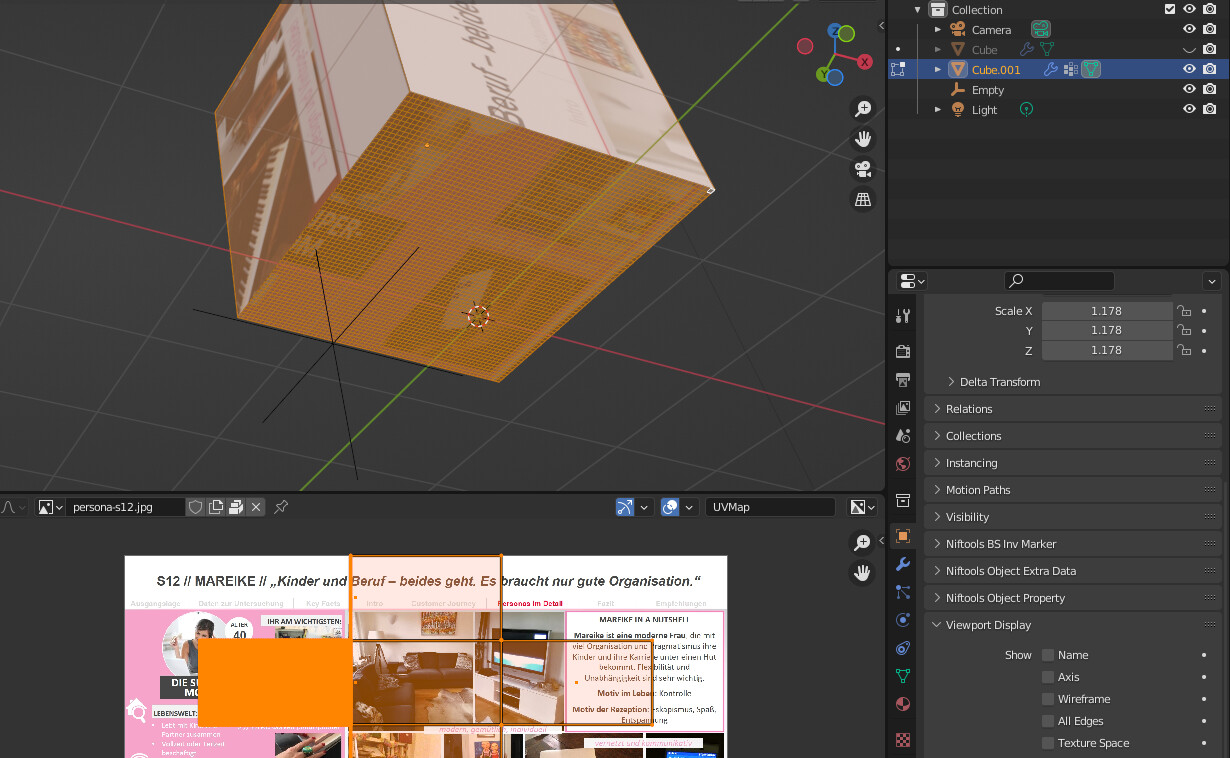Open the Physics properties tab icon

pos(903,620)
